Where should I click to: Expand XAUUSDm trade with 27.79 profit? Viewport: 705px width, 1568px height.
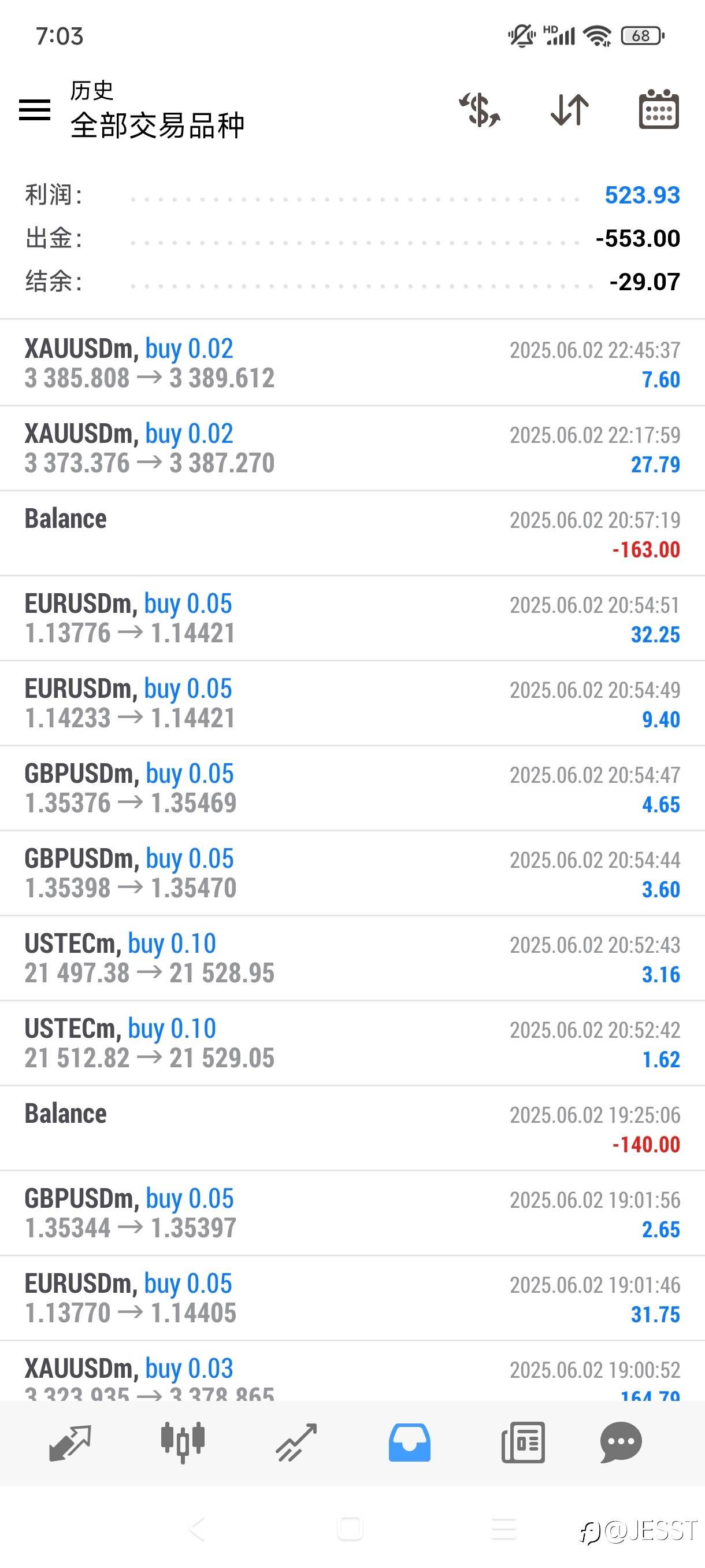[352, 448]
